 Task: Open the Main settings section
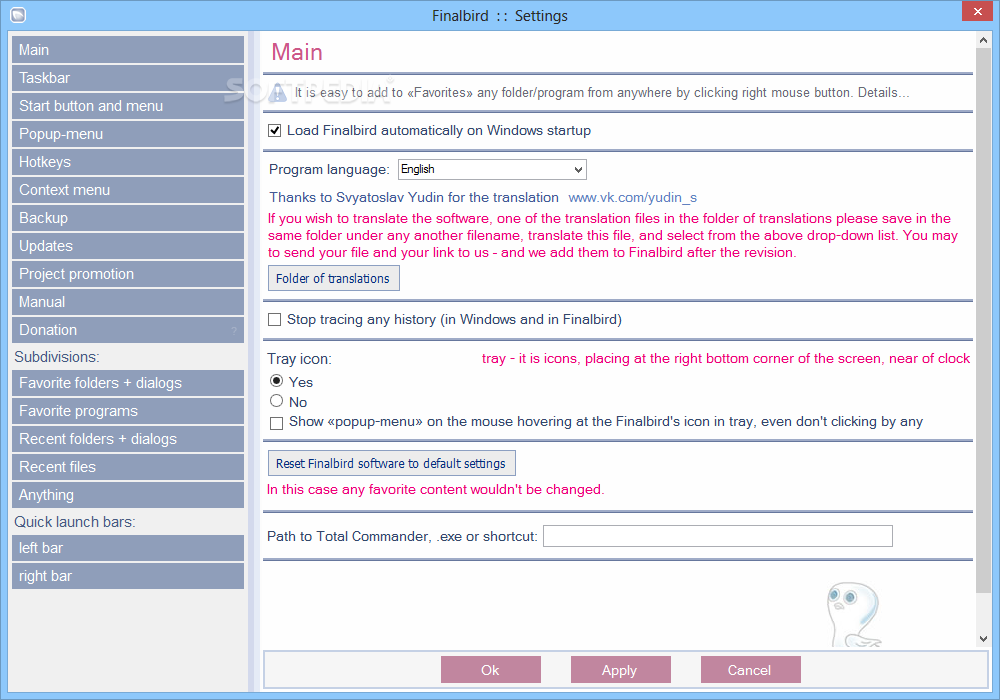pos(128,50)
